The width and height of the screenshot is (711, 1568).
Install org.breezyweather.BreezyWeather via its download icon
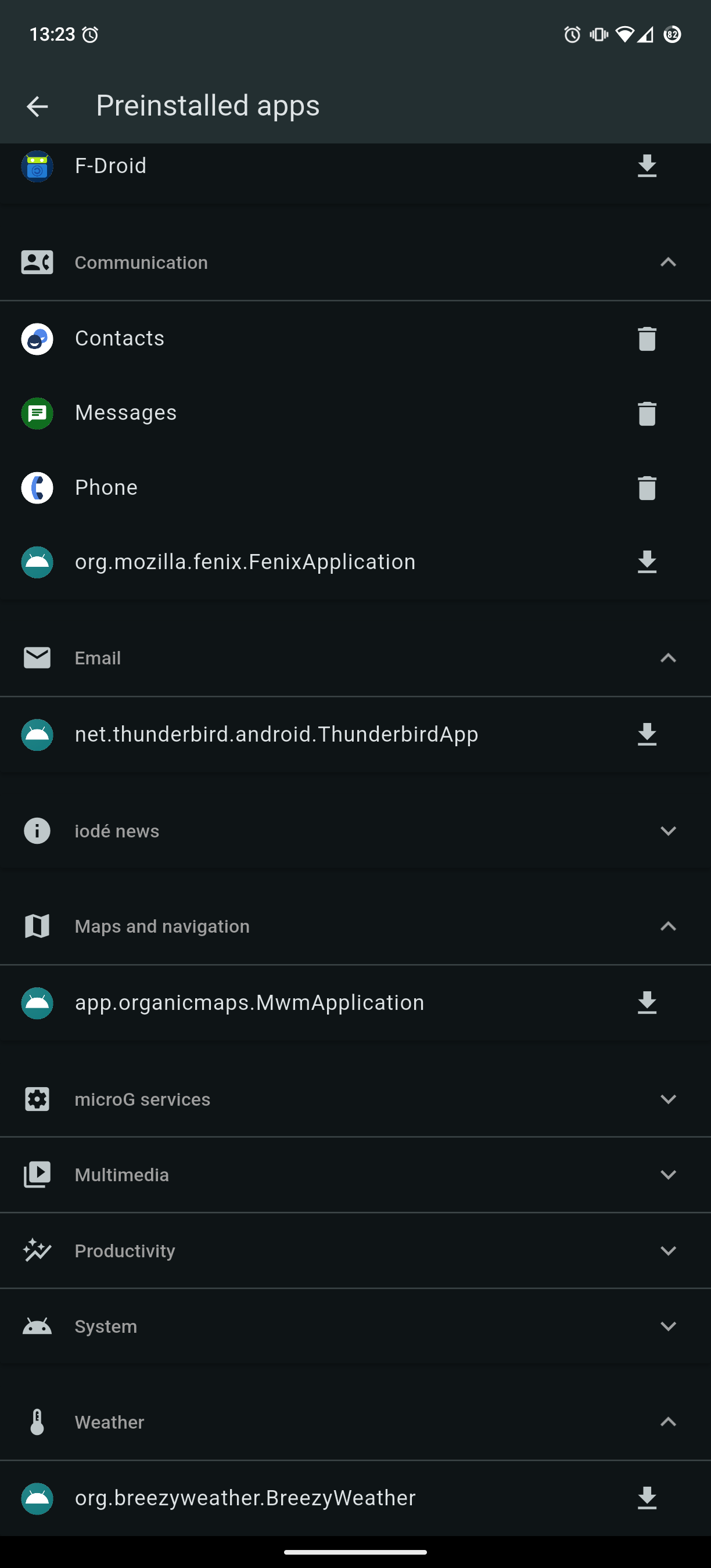coord(647,1498)
